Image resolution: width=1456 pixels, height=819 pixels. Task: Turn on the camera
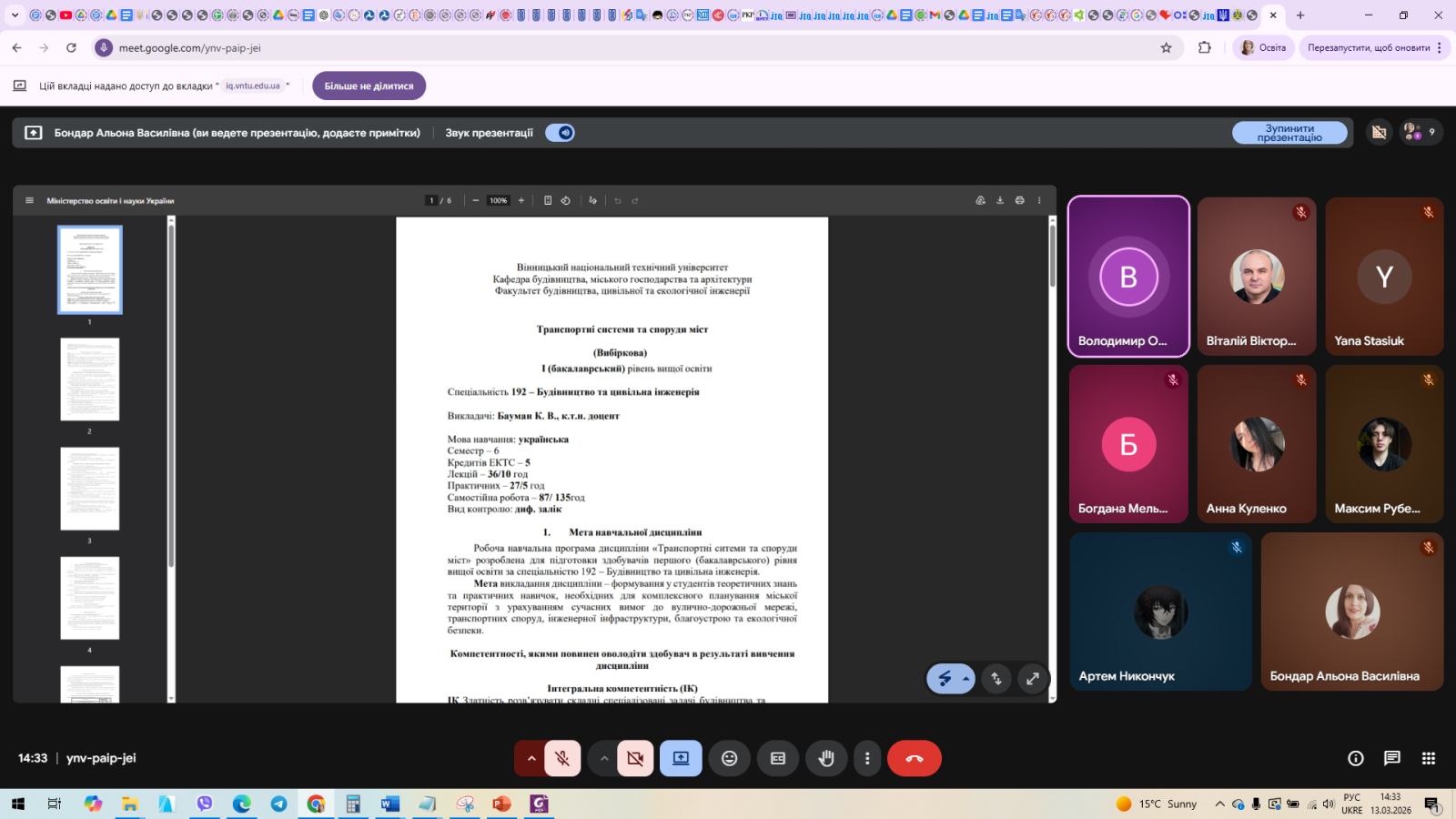(635, 758)
